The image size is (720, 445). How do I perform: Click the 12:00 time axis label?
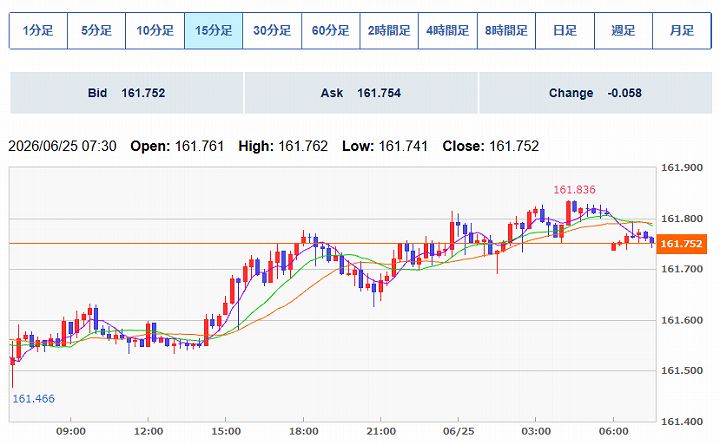click(x=148, y=432)
